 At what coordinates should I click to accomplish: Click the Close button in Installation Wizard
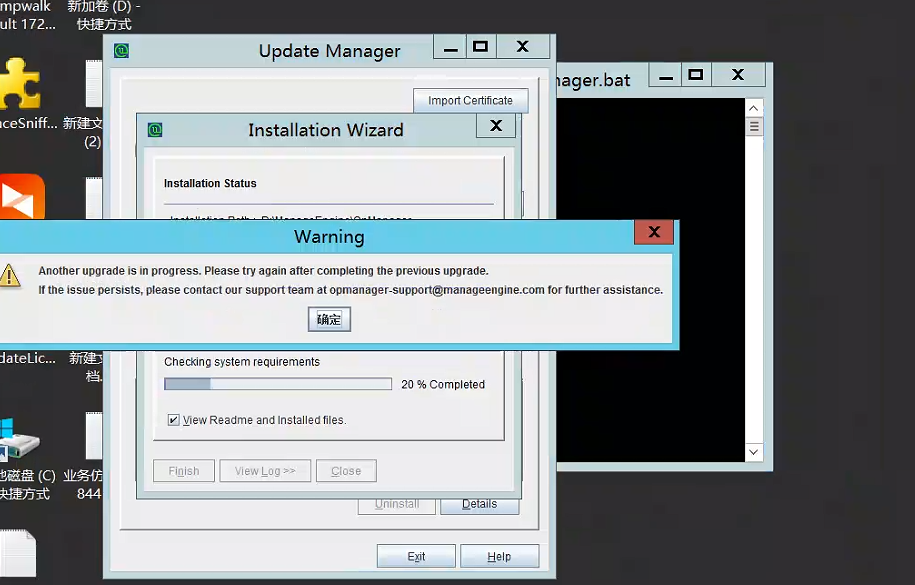pyautogui.click(x=346, y=471)
